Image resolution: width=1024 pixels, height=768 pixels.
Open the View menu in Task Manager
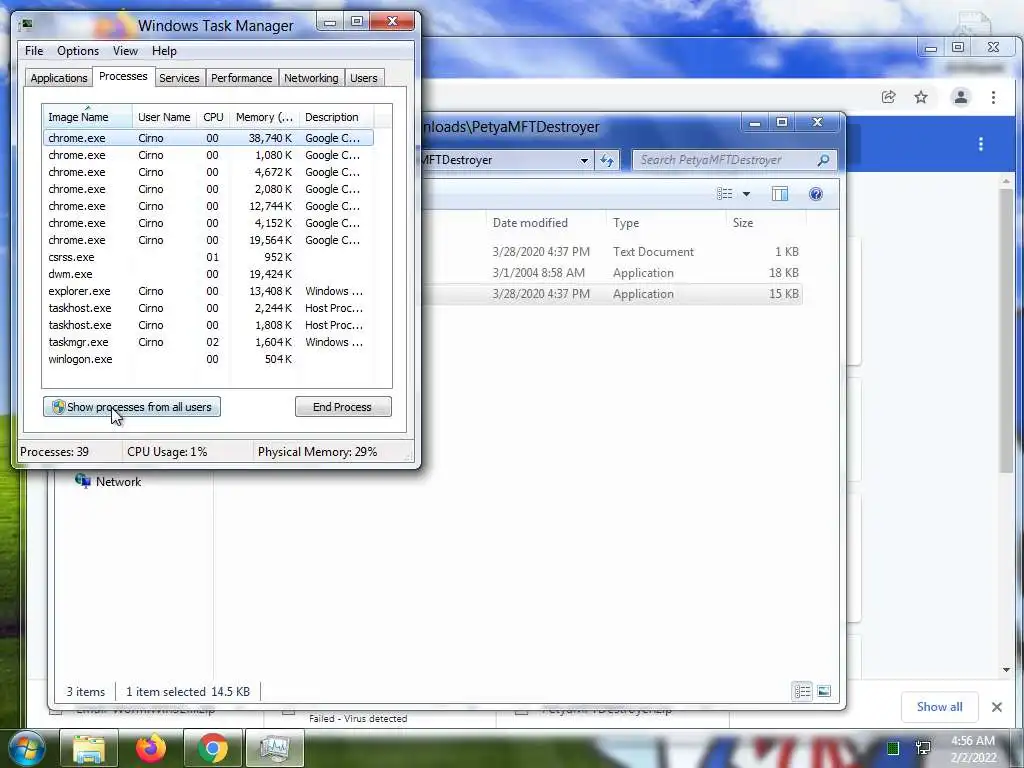click(125, 51)
